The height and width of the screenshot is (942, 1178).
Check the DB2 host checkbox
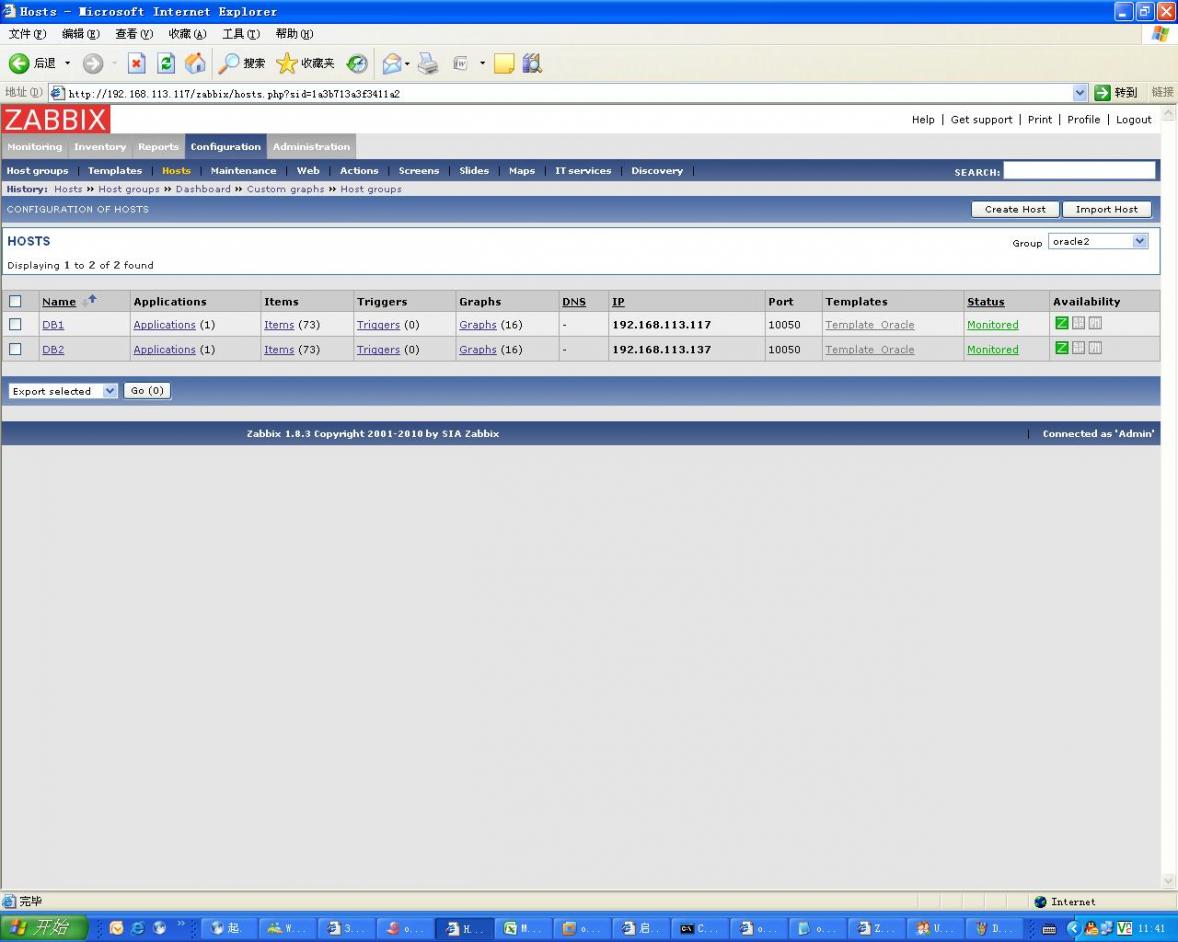point(15,349)
